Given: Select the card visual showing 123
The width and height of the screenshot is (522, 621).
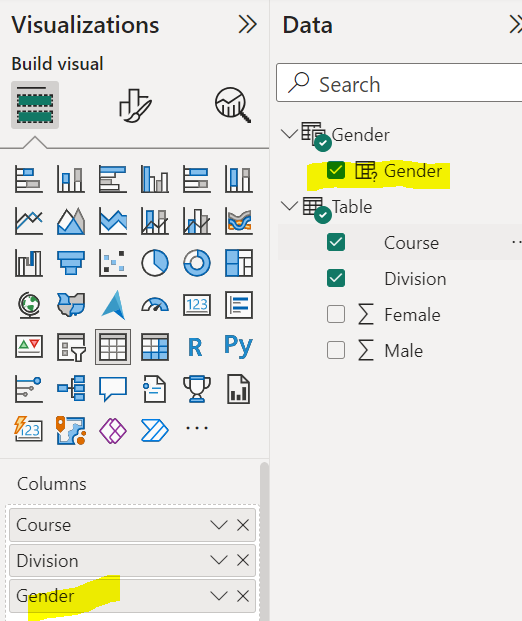Looking at the screenshot, I should point(197,305).
